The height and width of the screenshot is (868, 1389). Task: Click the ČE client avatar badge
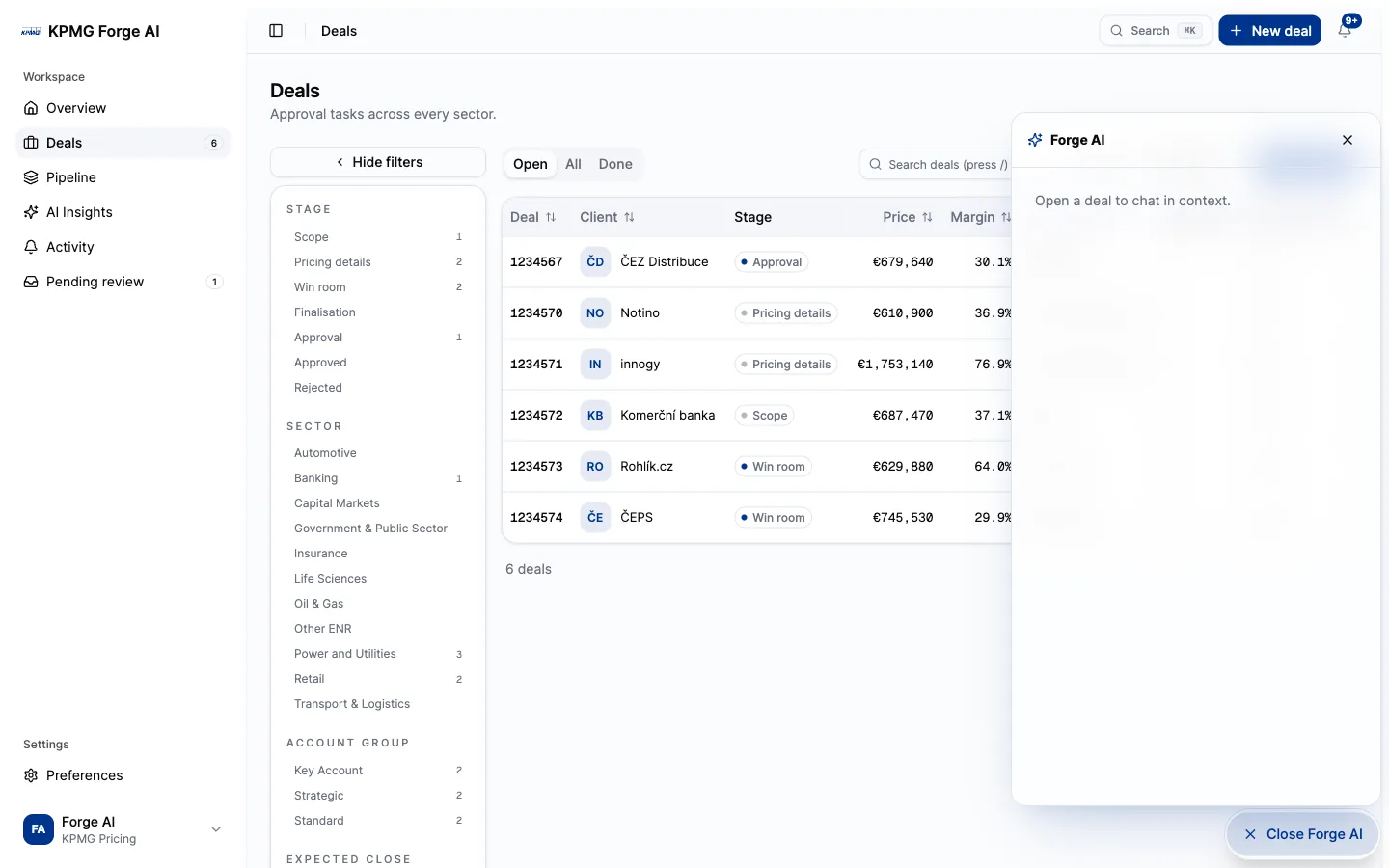595,518
